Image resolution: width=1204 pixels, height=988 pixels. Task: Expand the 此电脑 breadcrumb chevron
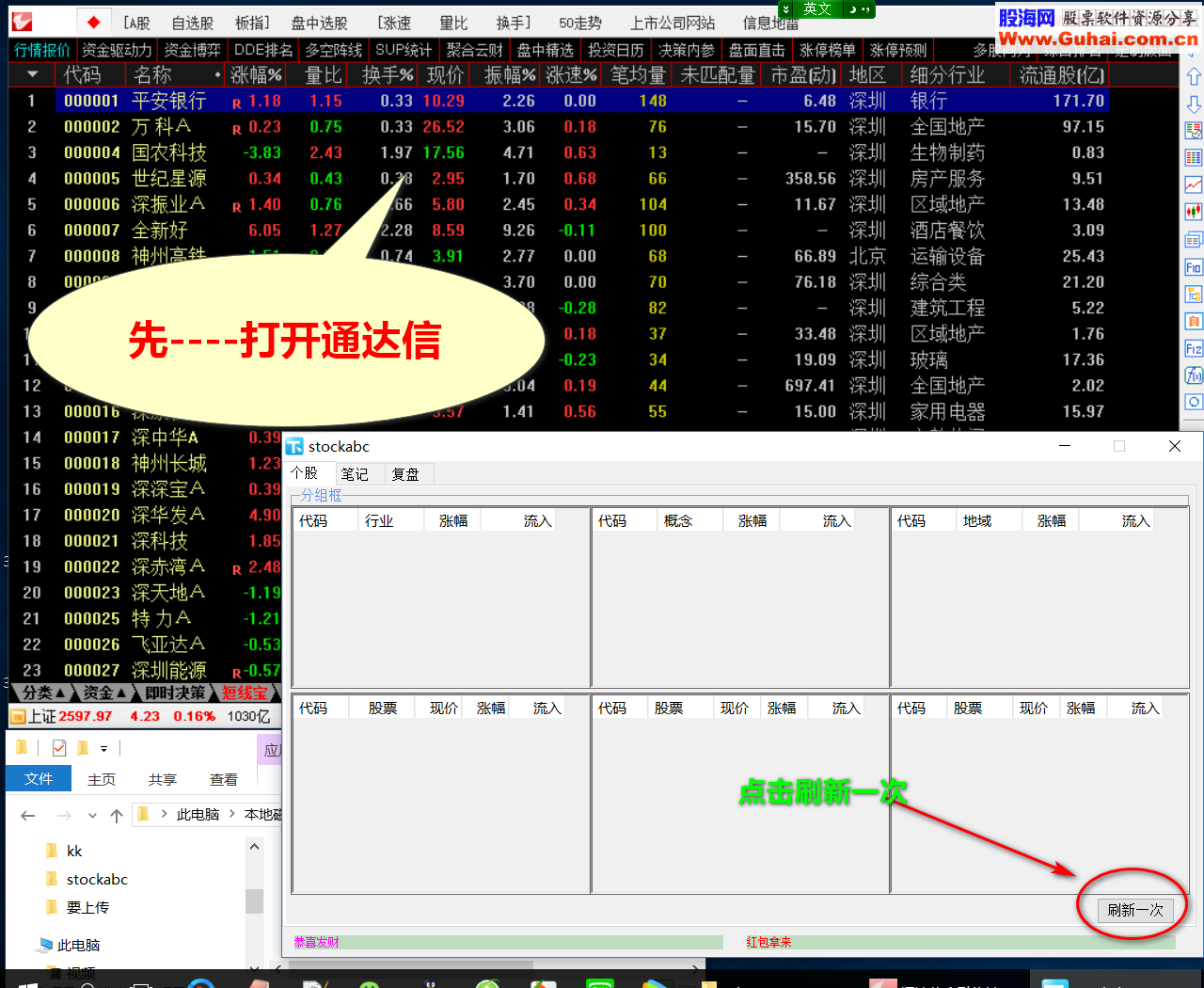[x=231, y=814]
